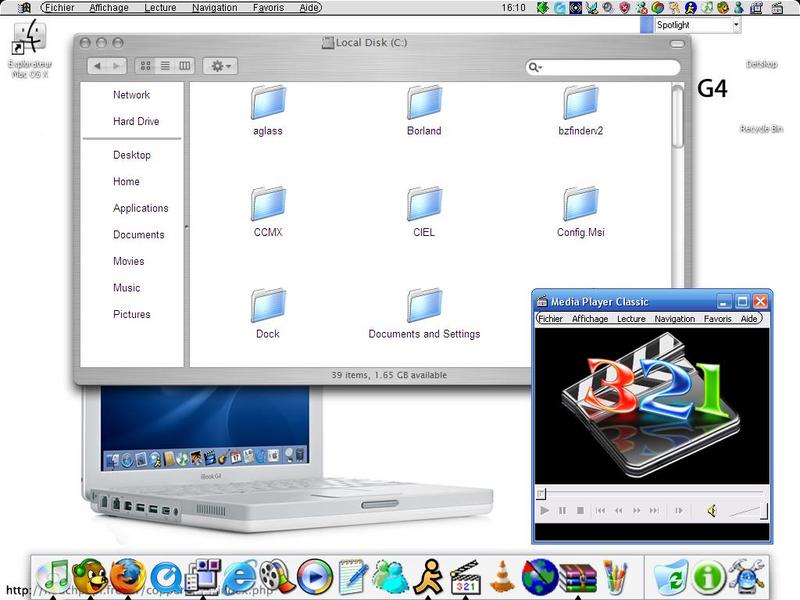Open Navigation menu in Media Player Classic window
The image size is (800, 600).
click(674, 318)
